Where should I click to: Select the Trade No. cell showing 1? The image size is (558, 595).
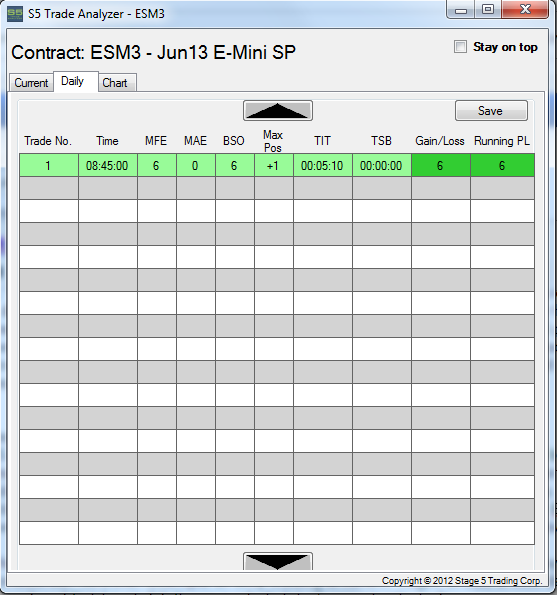[x=49, y=165]
